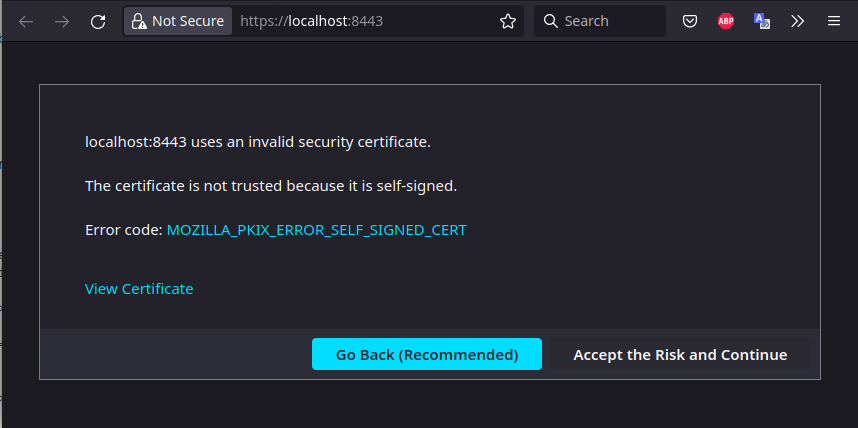This screenshot has height=428, width=858.
Task: Click the invalid security certificate message text
Action: (x=258, y=142)
